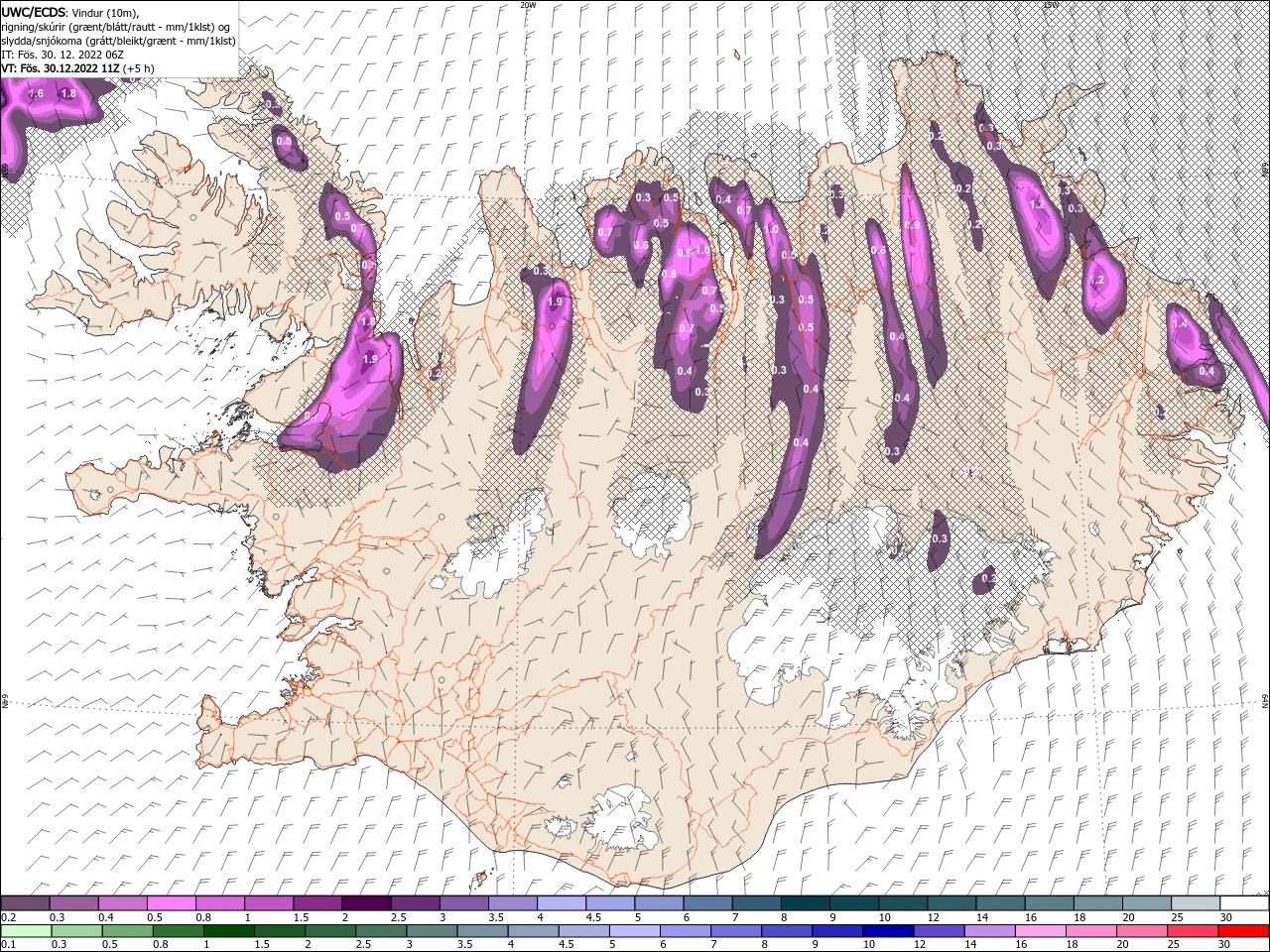Click the 20W longitude label

point(527,5)
